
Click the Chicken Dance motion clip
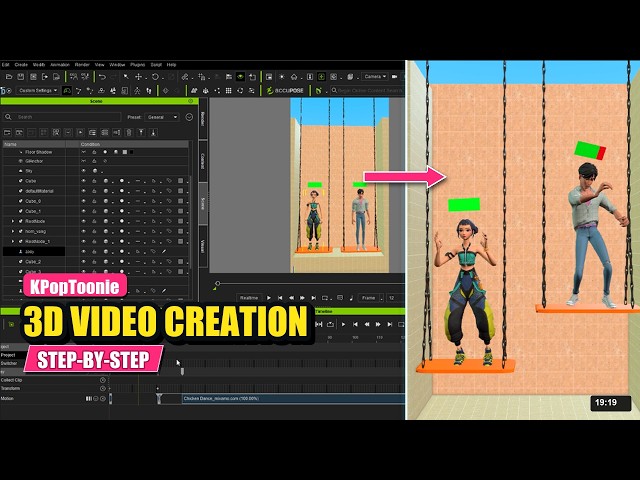click(293, 399)
